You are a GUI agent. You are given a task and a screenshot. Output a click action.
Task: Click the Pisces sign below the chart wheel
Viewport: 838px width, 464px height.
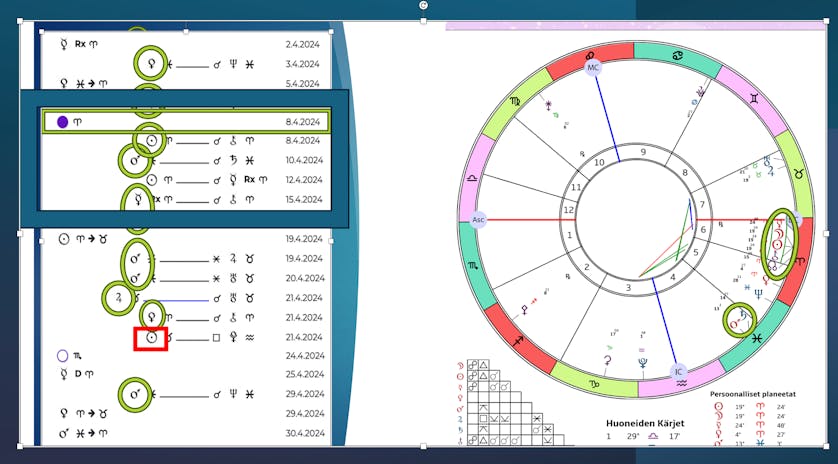click(757, 339)
